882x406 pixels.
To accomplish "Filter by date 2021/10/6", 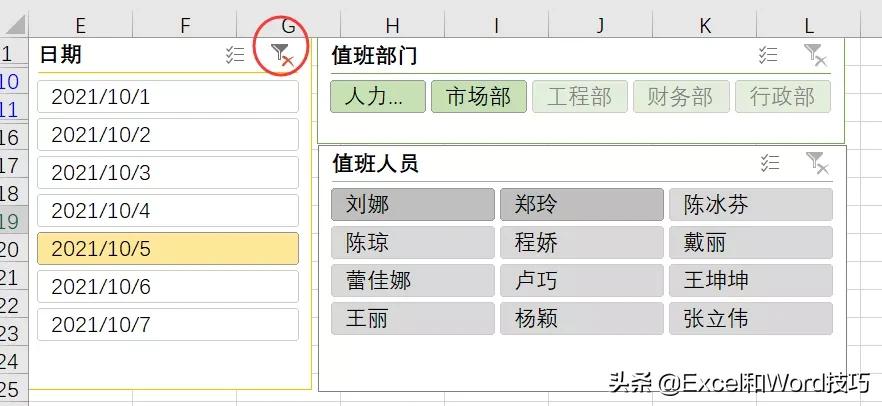I will tap(168, 286).
